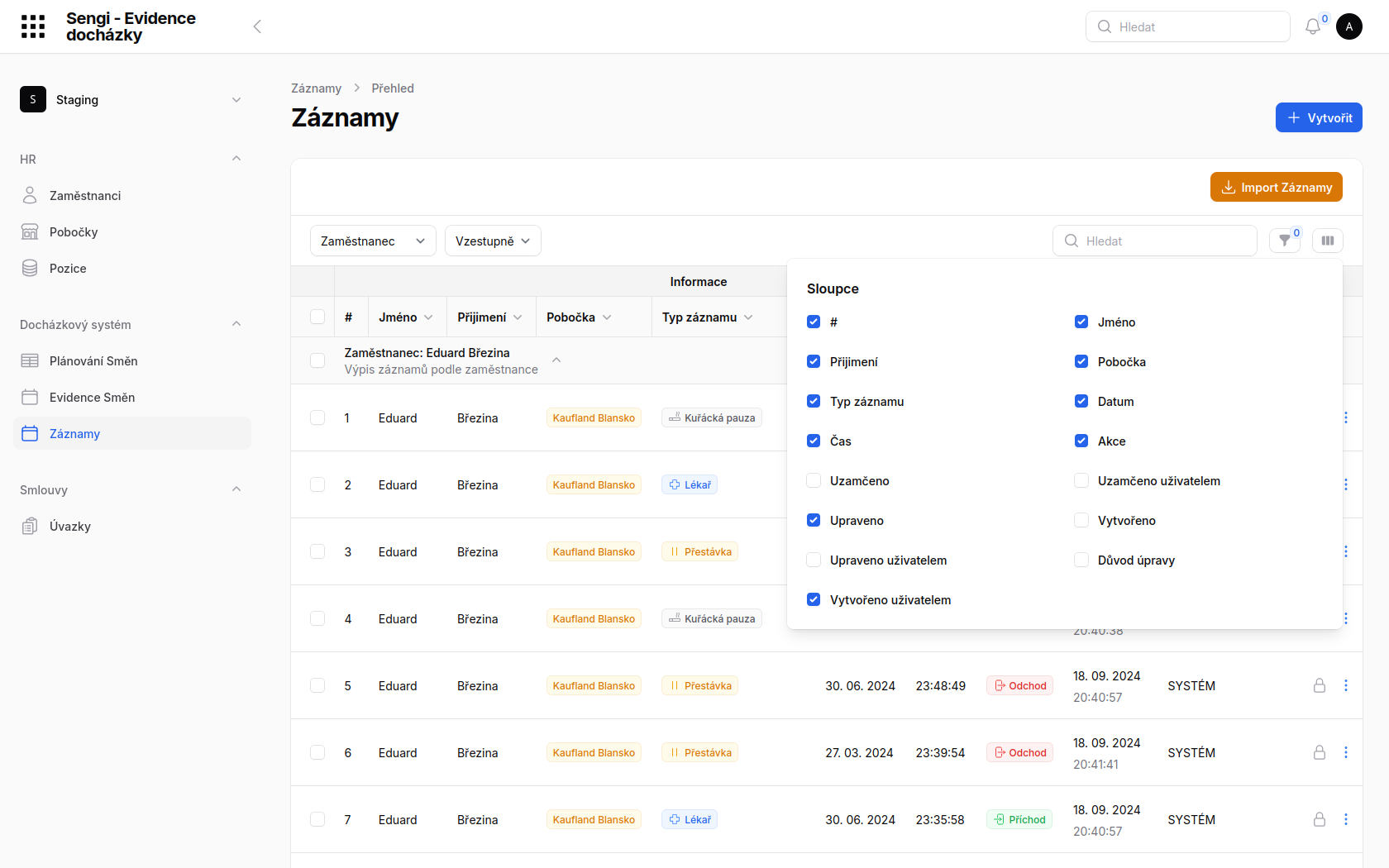1389x868 pixels.
Task: Click the Pobočky store icon
Action: click(x=30, y=231)
